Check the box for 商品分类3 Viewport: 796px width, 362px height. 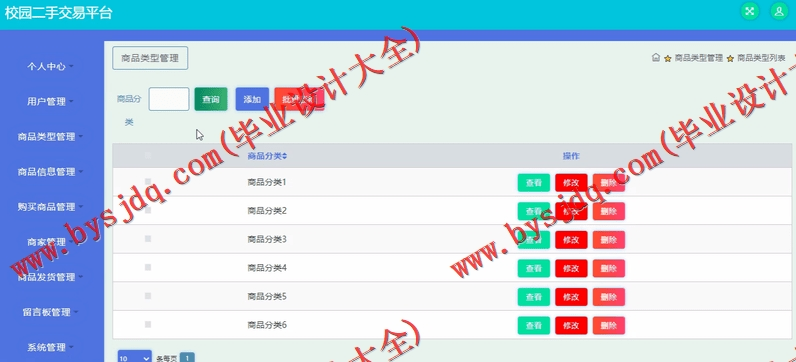148,239
